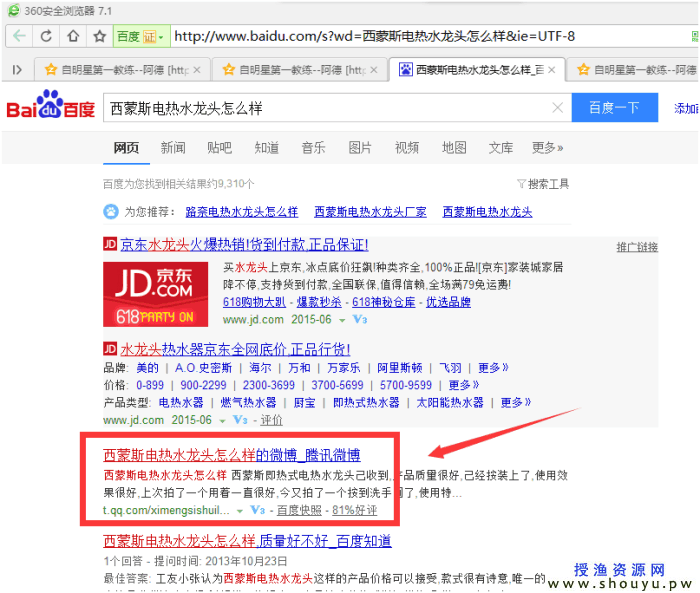Open the 618购物大趴 link
700x593 pixels.
(254, 302)
